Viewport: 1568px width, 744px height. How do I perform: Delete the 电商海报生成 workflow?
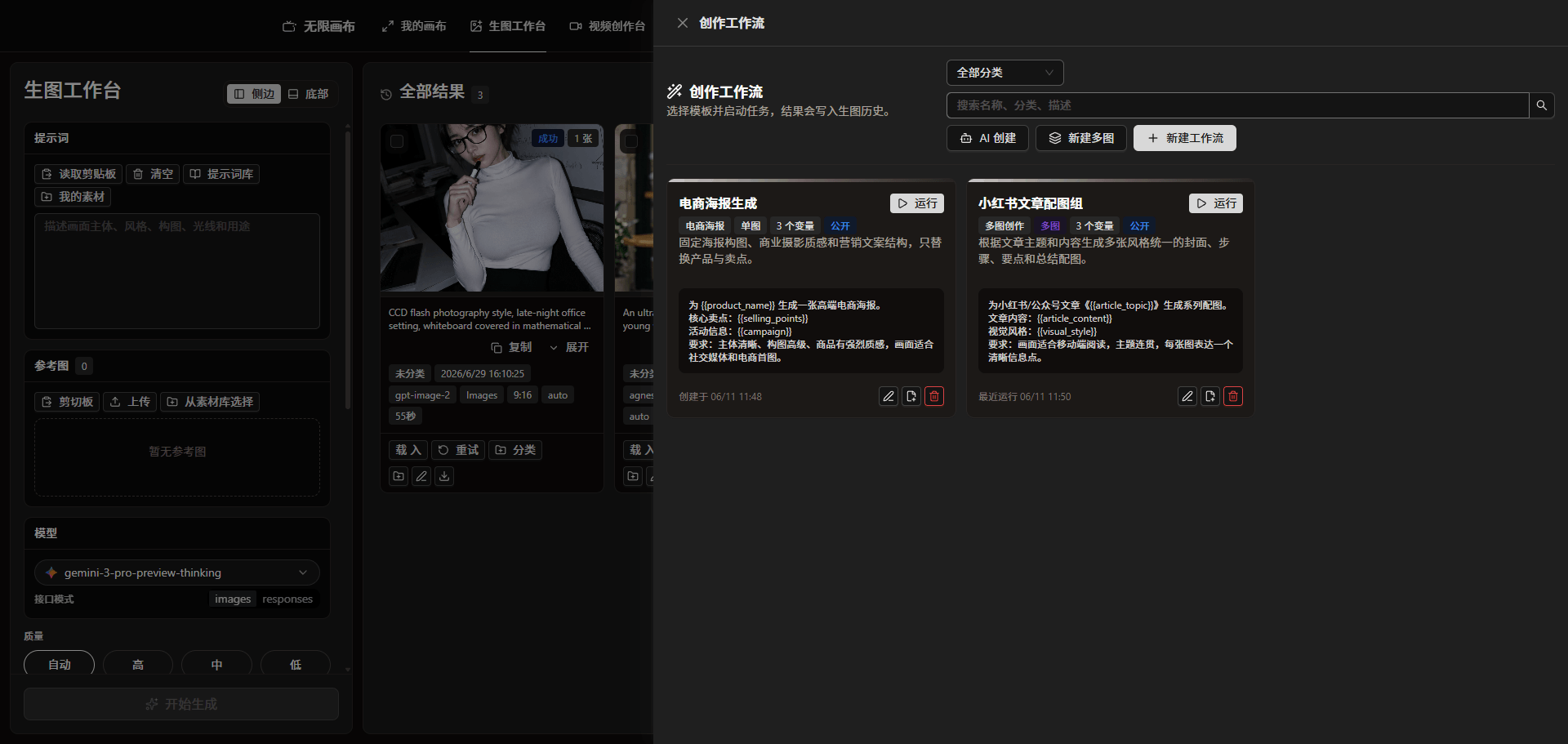[934, 396]
